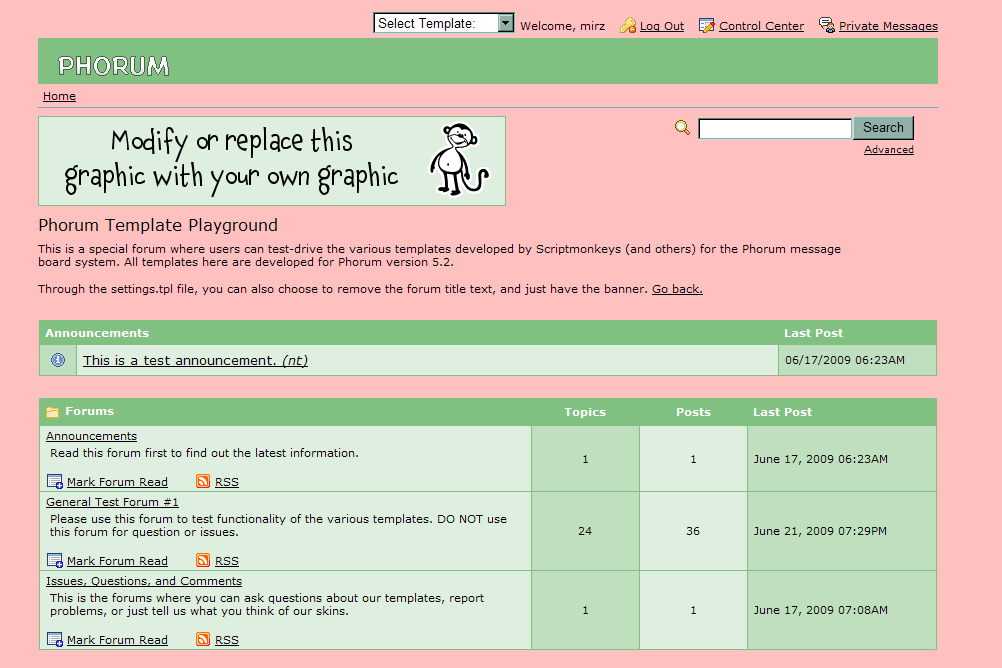Open the Control Center link
1002x668 pixels.
click(x=761, y=26)
